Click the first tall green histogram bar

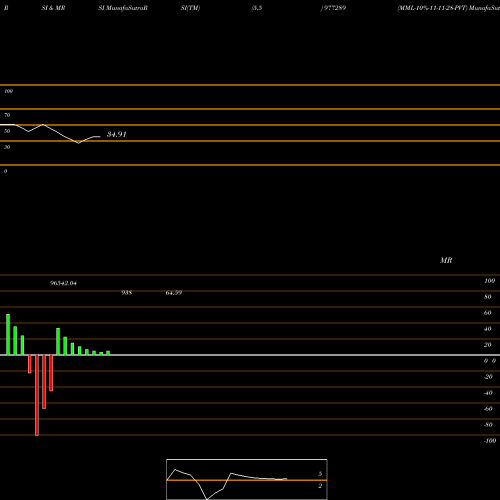pyautogui.click(x=8, y=334)
